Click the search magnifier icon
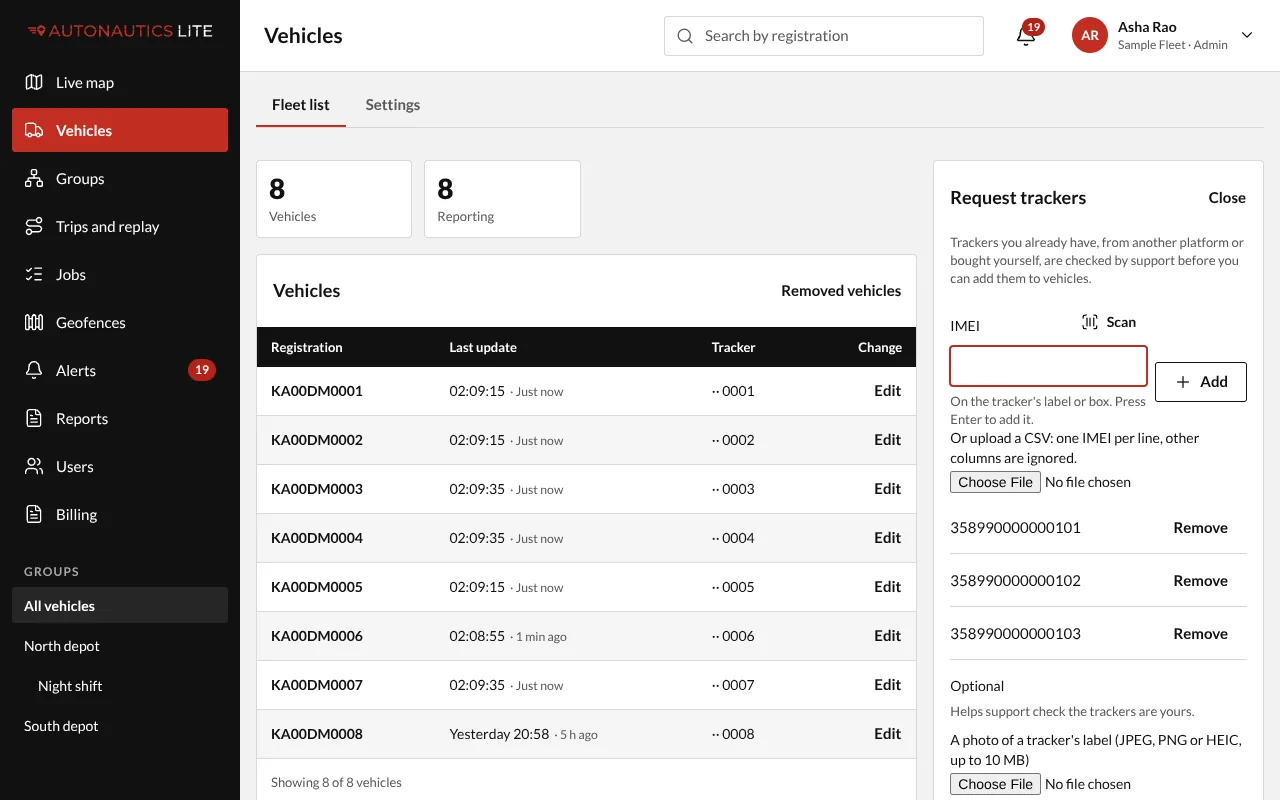This screenshot has height=800, width=1280. (685, 36)
